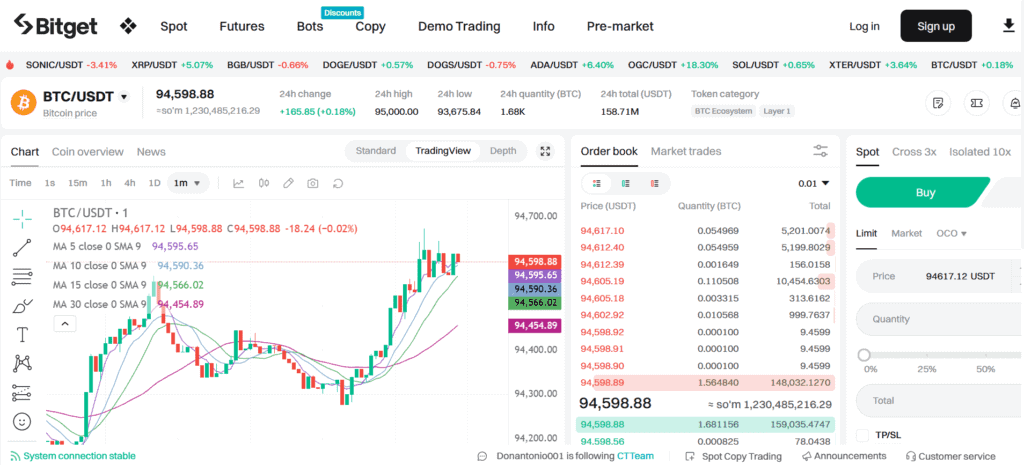Select the long position forecasting tool
This screenshot has width=1024, height=465.
[x=22, y=393]
